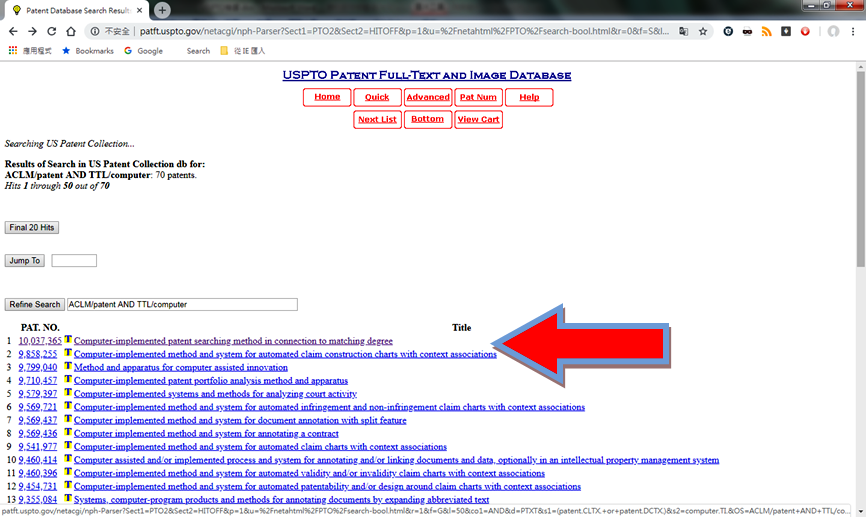Open View Cart

tap(478, 119)
